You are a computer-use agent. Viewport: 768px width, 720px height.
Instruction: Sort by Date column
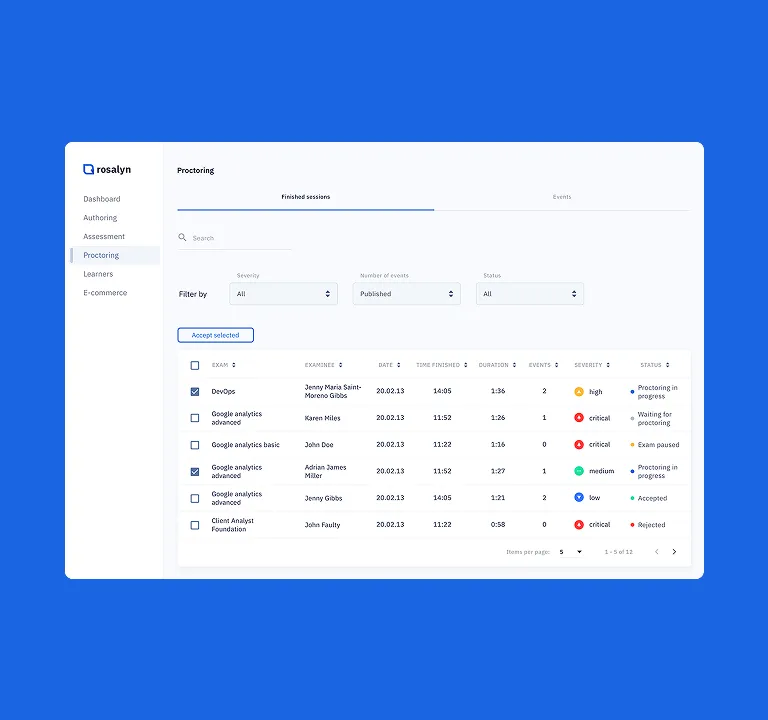(399, 365)
